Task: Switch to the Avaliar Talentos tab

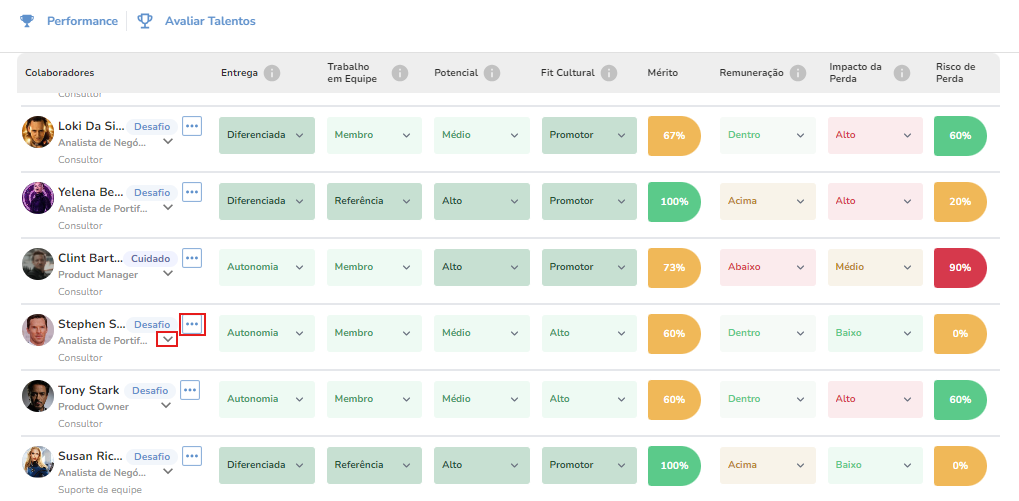Action: pyautogui.click(x=196, y=21)
